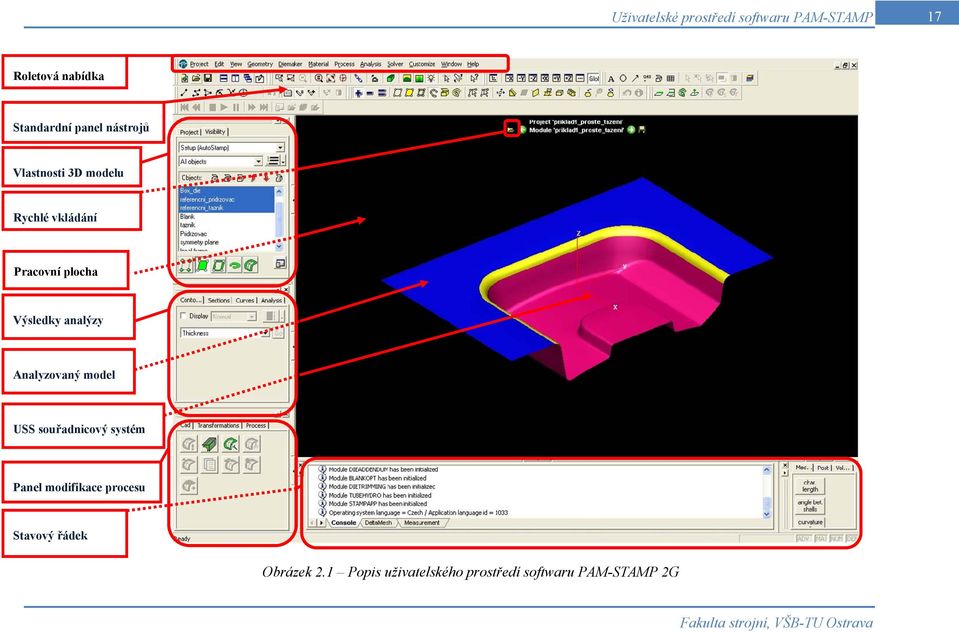Select the text annotation 'A' tool
Screen dimensions: 959x633
click(610, 79)
